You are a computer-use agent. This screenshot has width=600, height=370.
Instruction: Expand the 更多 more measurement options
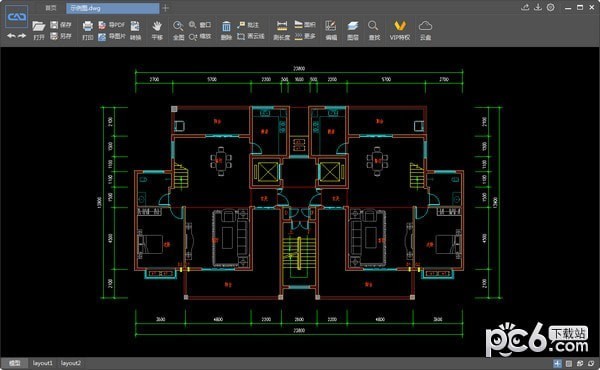point(305,36)
